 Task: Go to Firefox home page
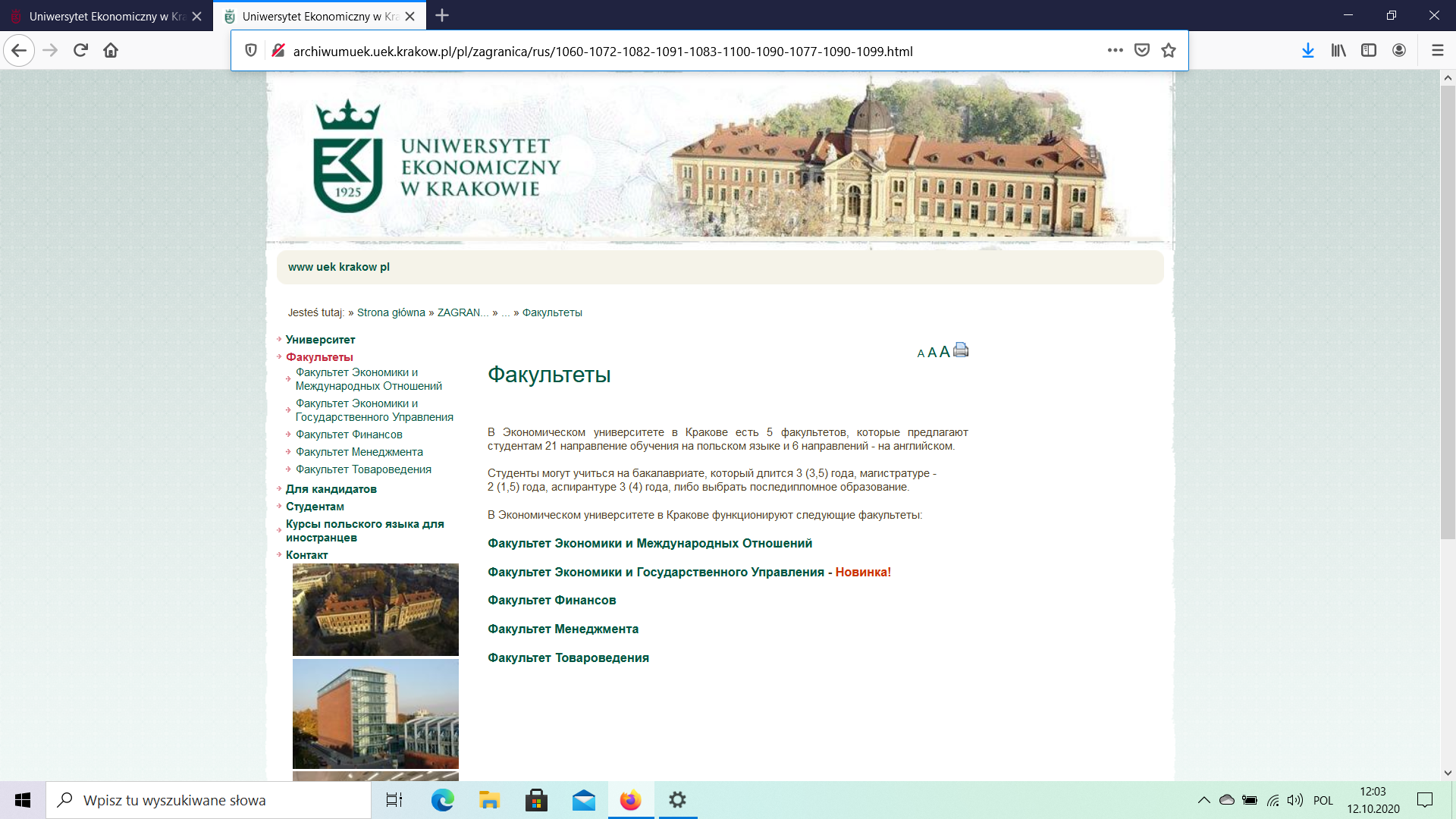(x=111, y=51)
